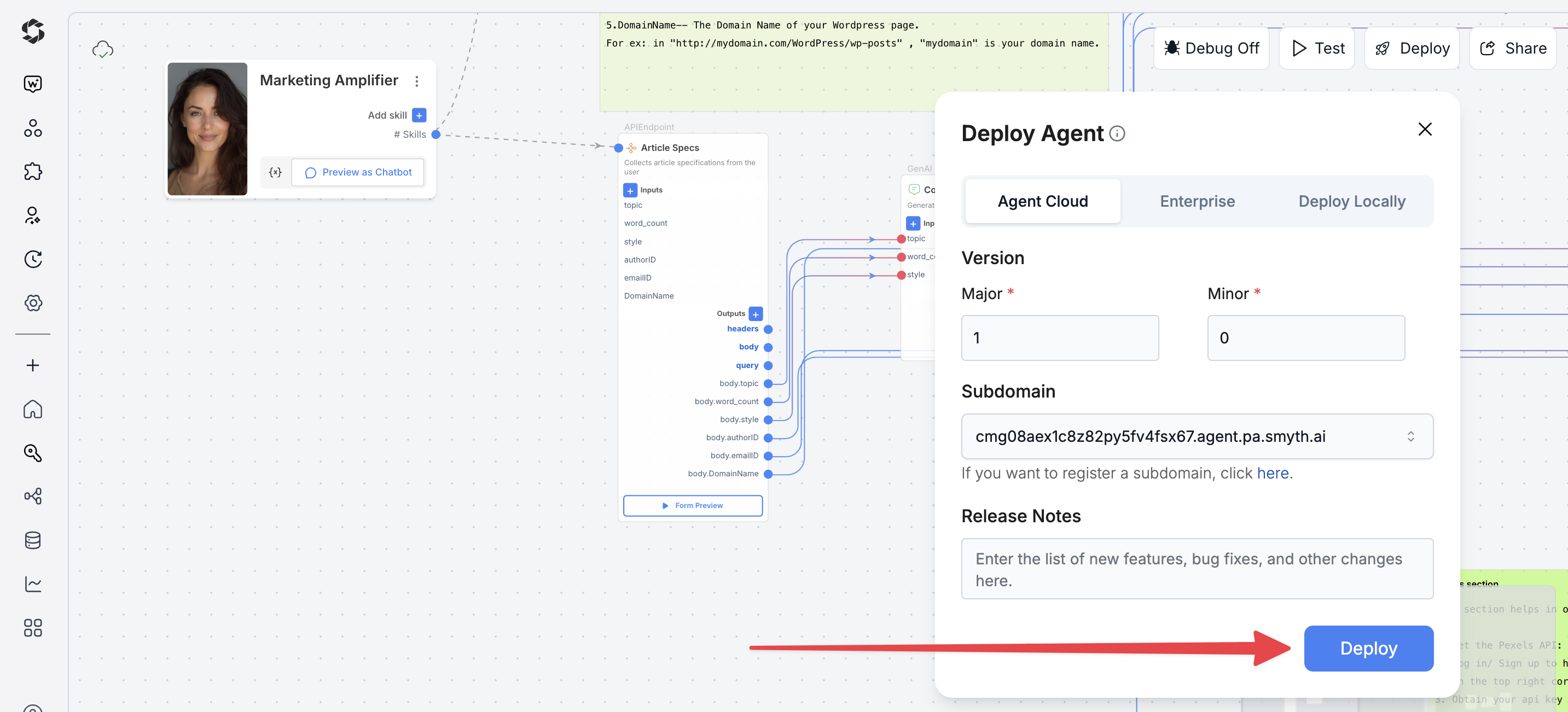This screenshot has height=712, width=1568.
Task: Click the cloud saved status icon
Action: click(102, 49)
